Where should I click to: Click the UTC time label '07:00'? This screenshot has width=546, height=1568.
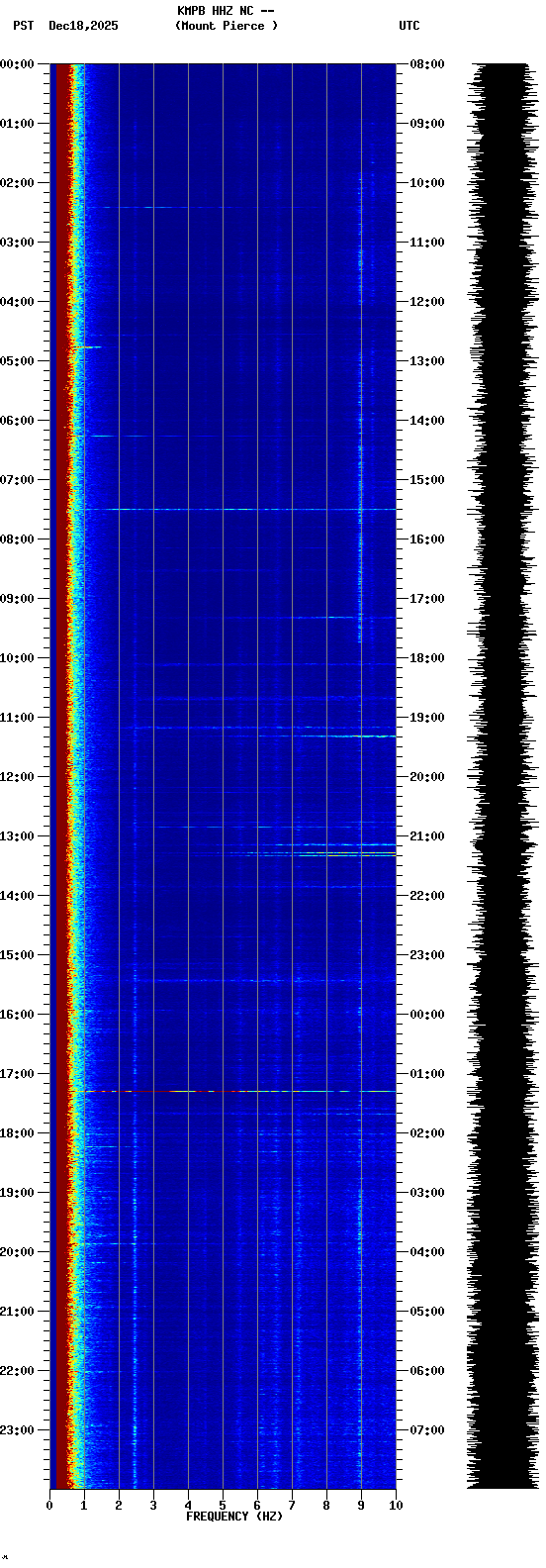pyautogui.click(x=427, y=1430)
